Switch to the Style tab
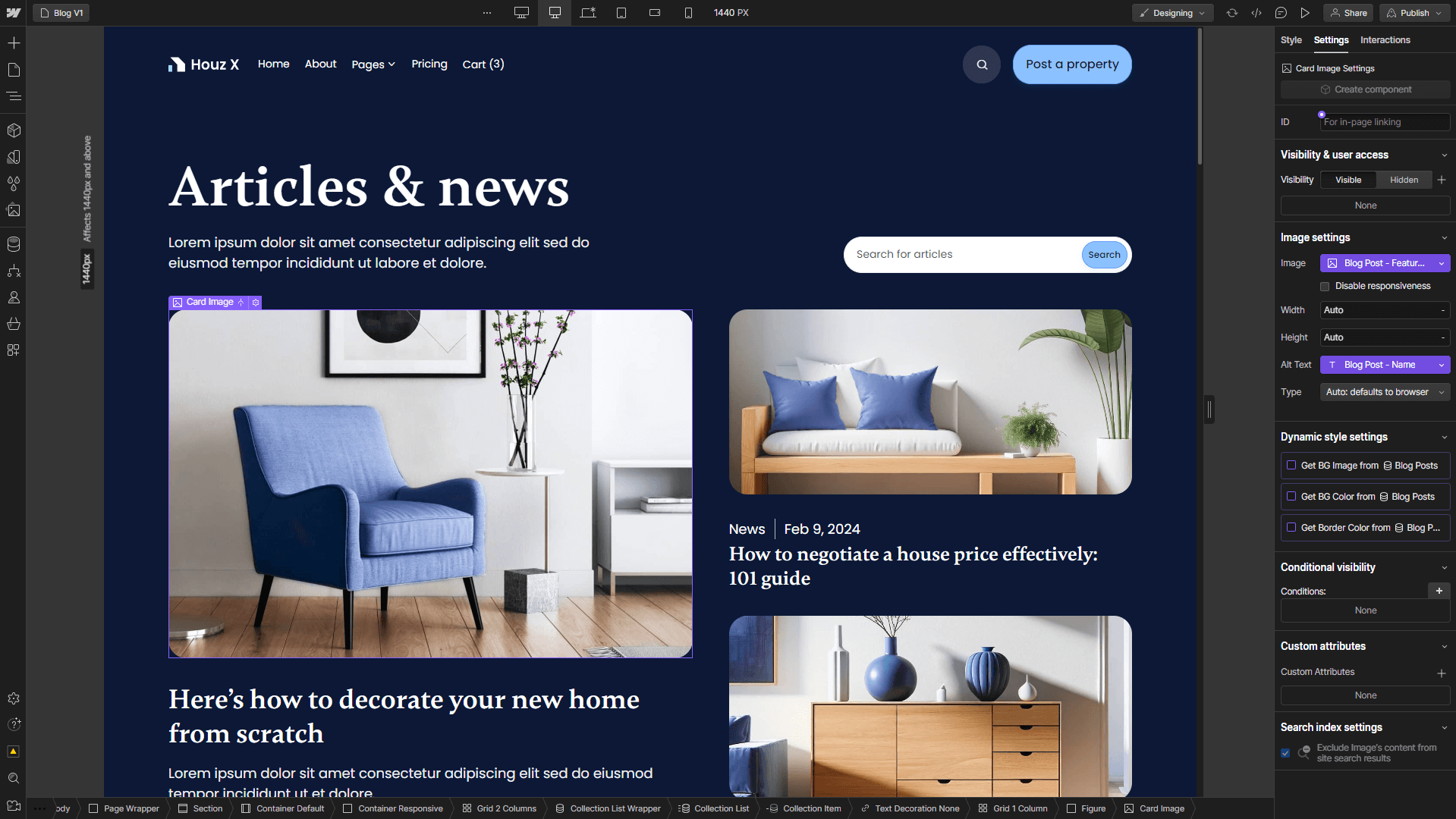 click(x=1291, y=40)
